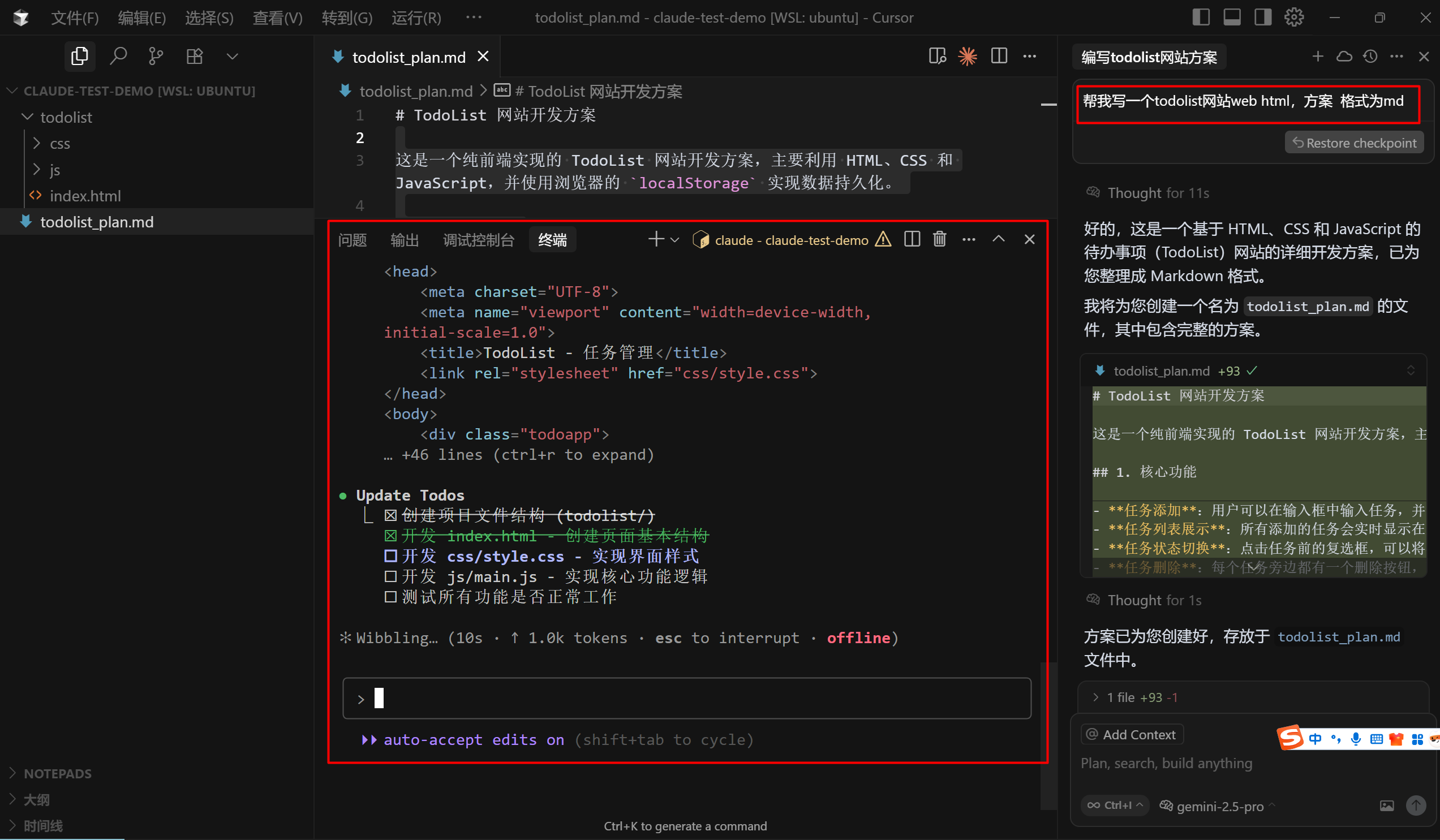Screen dimensions: 1440x840
Task: Create a new terminal with the plus icon
Action: click(x=655, y=239)
